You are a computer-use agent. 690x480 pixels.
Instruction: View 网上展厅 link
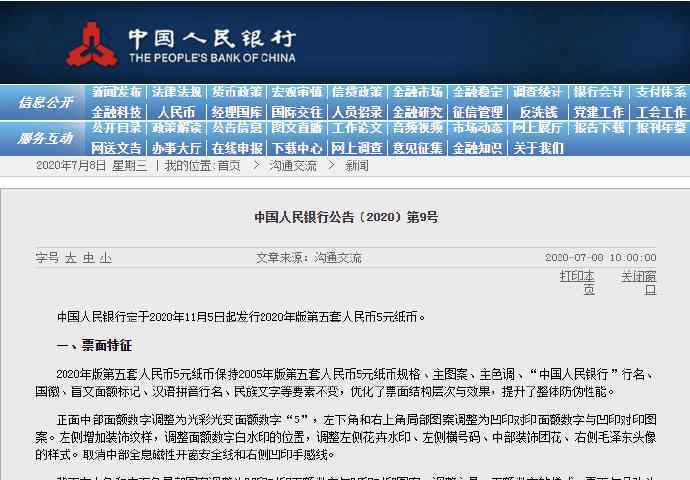click(538, 128)
